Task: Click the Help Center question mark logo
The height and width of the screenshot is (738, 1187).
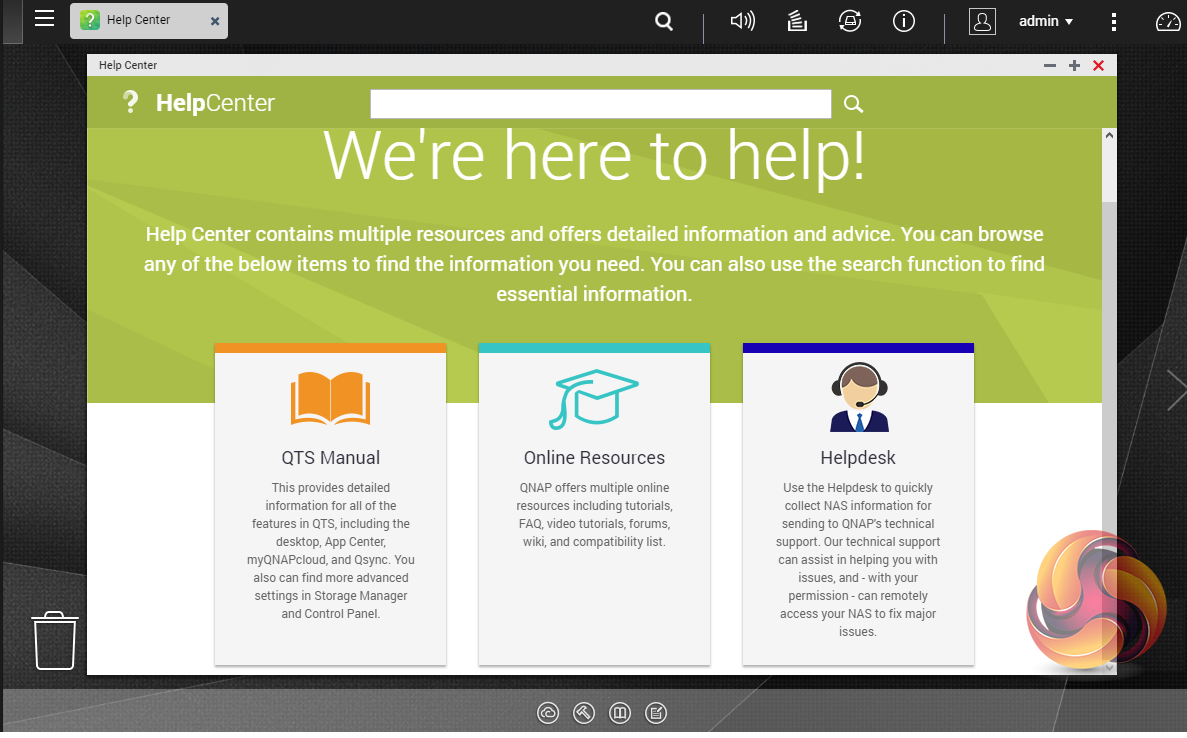Action: (x=130, y=101)
